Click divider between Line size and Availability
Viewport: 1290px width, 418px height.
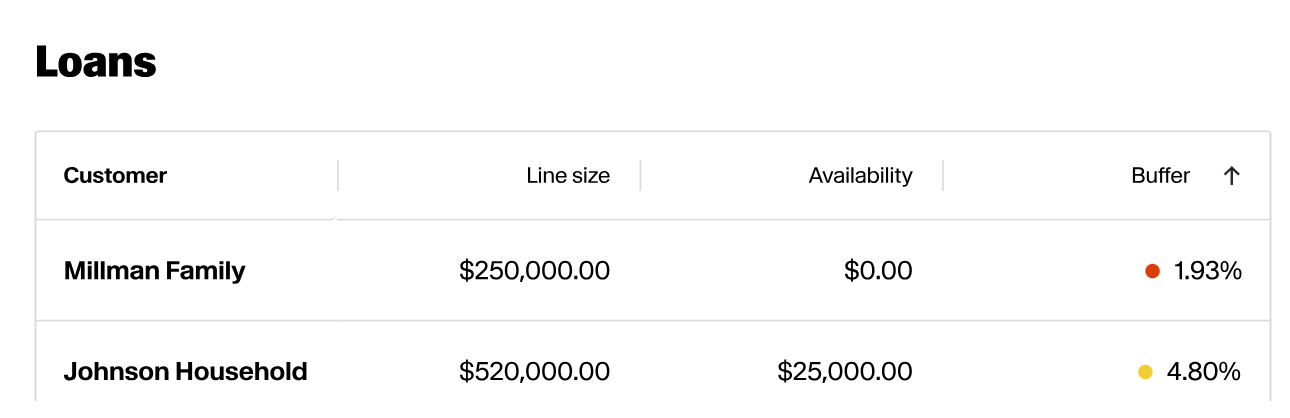(640, 176)
